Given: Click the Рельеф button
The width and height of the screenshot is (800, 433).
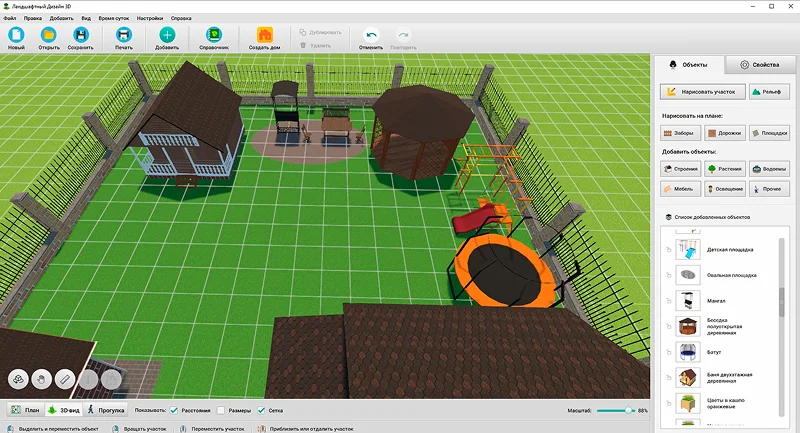Looking at the screenshot, I should (769, 92).
